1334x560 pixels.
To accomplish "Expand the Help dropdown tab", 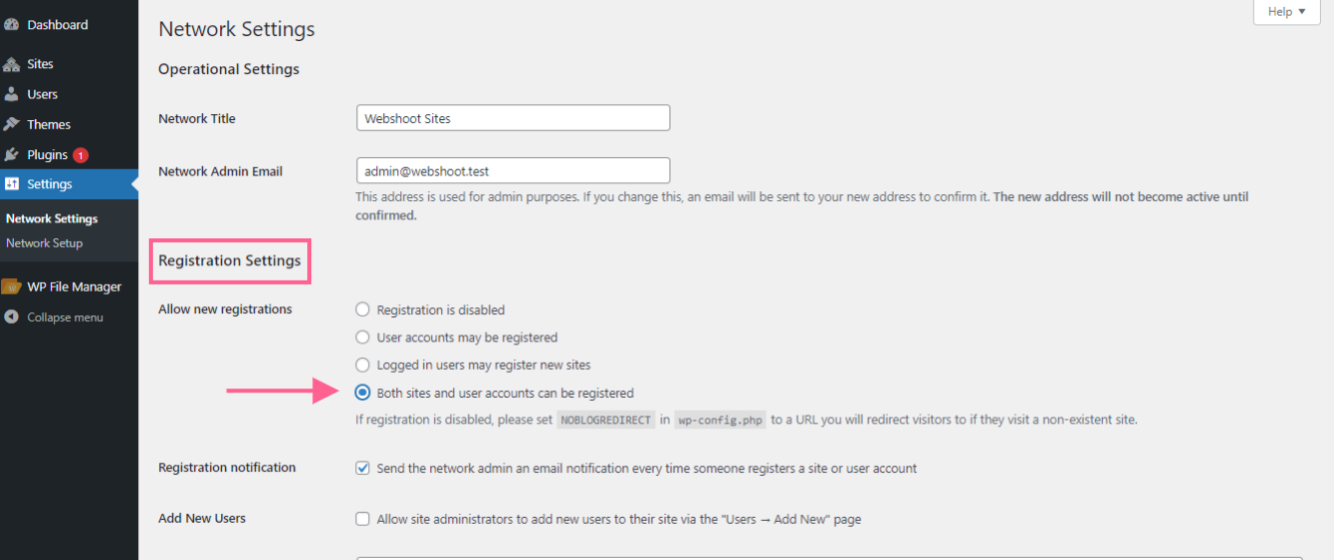I will pyautogui.click(x=1286, y=12).
